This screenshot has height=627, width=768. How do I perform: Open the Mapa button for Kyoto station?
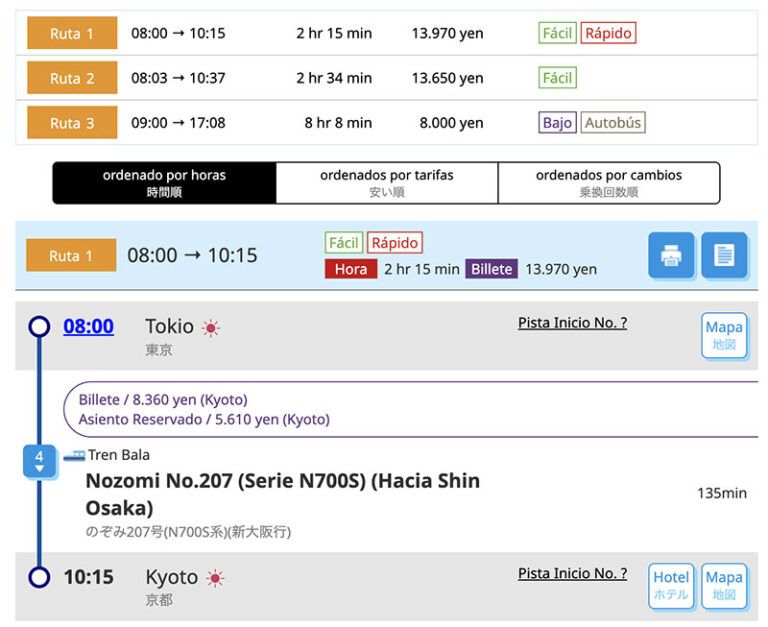pyautogui.click(x=724, y=585)
